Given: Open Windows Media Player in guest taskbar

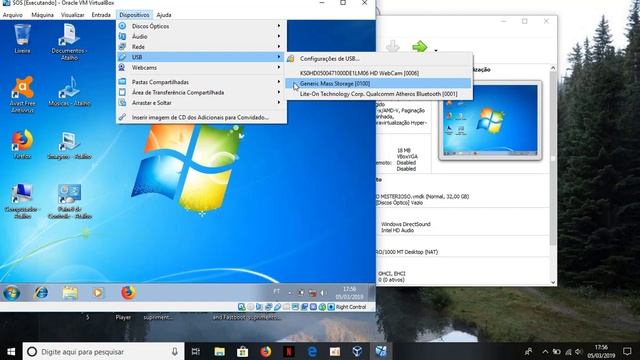Looking at the screenshot, I should click(x=98, y=293).
